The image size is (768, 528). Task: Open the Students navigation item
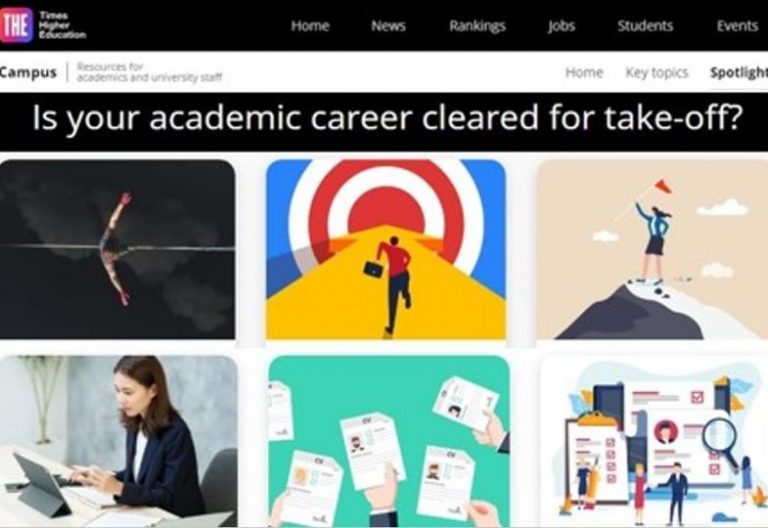click(645, 25)
